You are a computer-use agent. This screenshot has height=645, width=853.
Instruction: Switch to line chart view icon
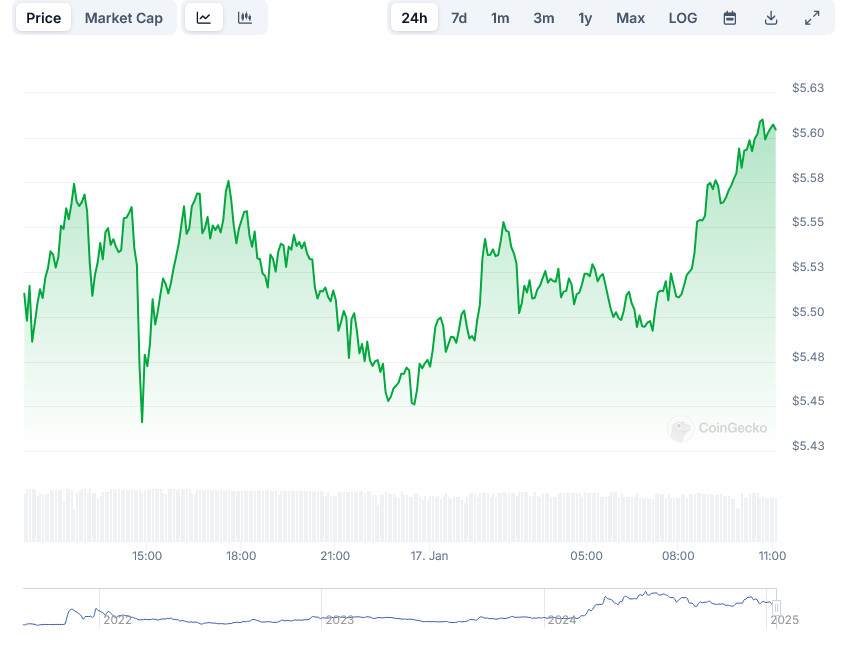[204, 18]
